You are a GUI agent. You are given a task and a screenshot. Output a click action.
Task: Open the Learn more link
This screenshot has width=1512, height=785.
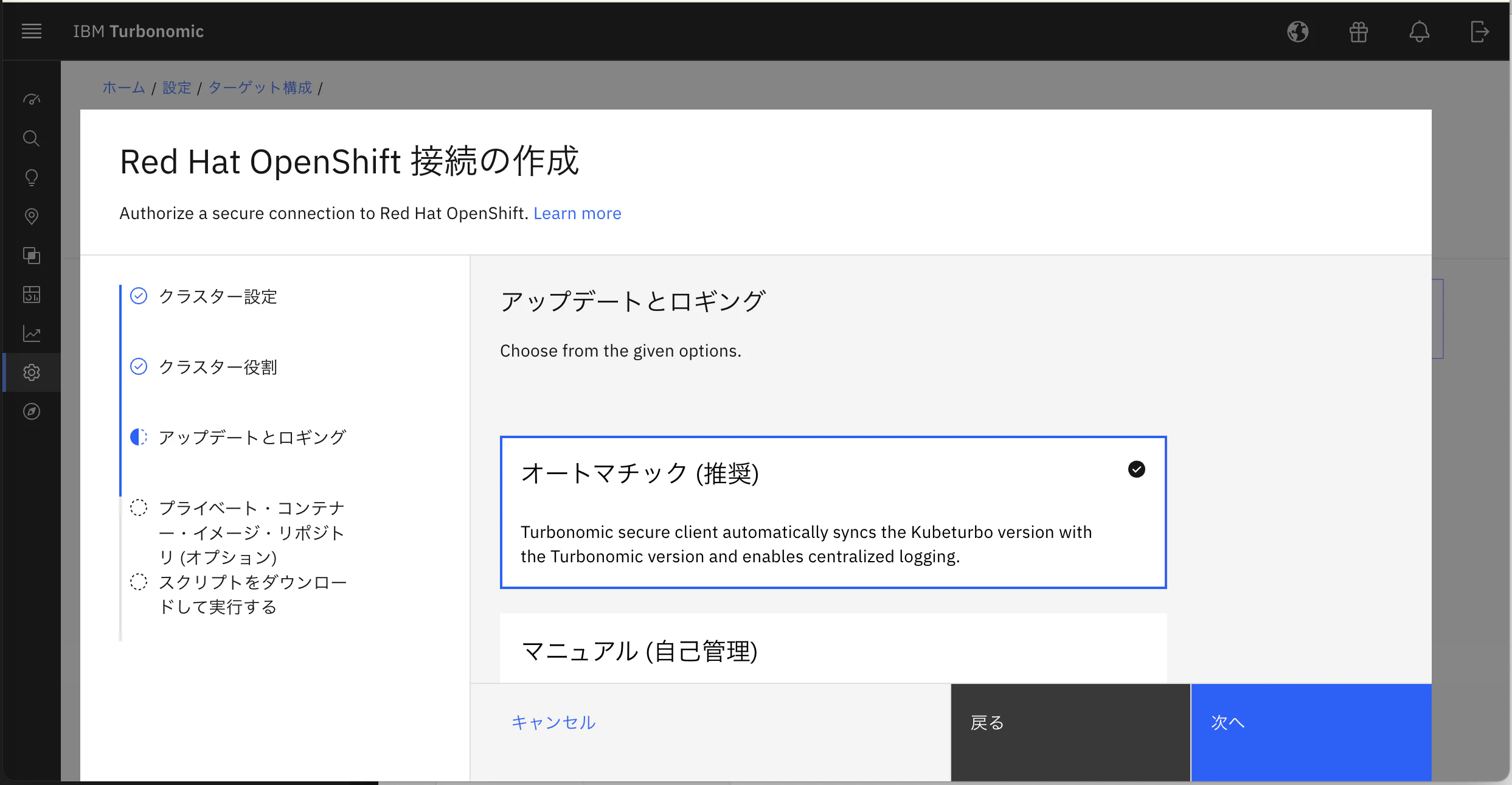577,214
